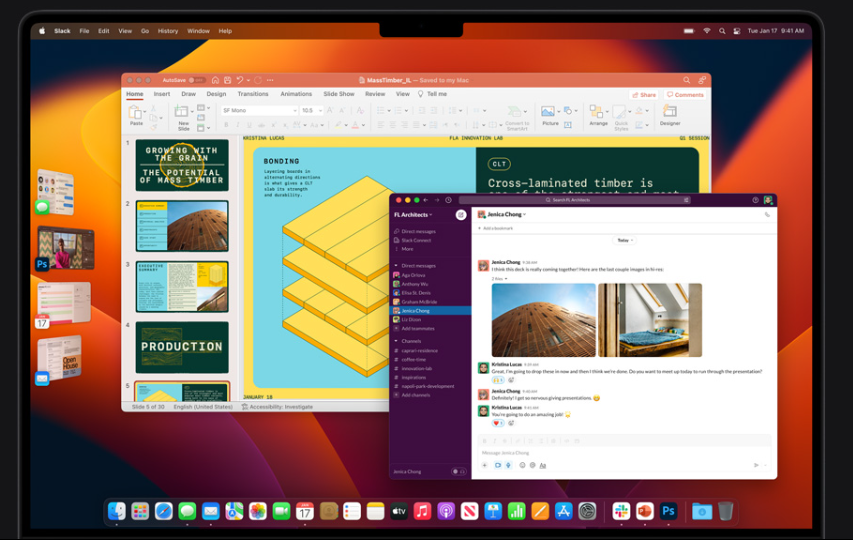Open Photoshop from the Dock
The width and height of the screenshot is (853, 540).
click(668, 511)
